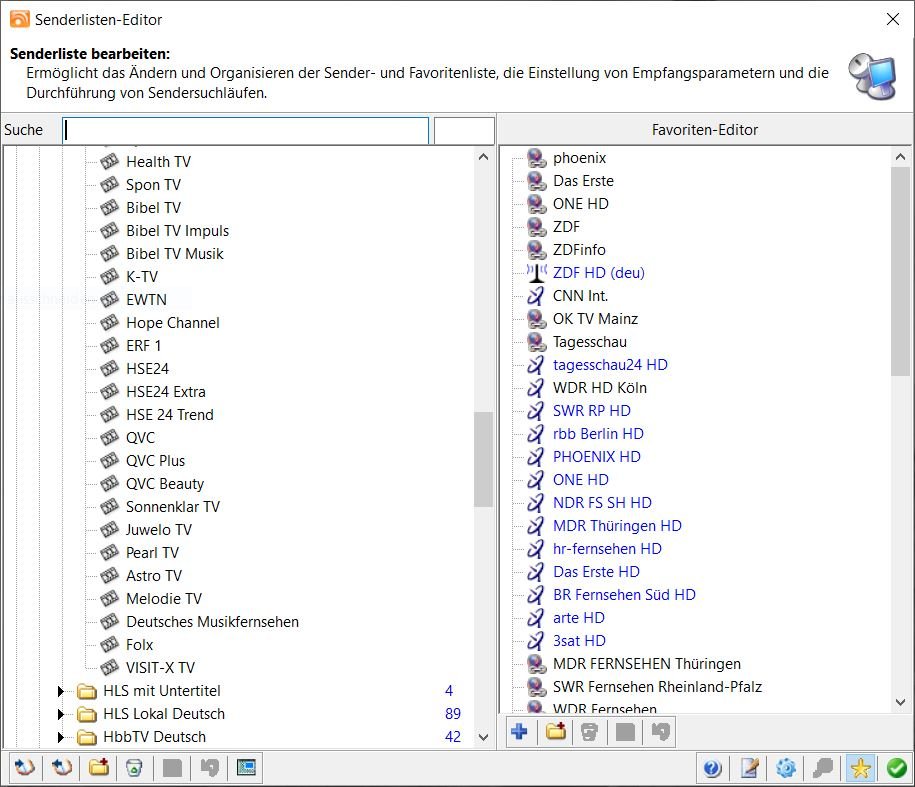Screen dimensions: 915x787
Task: Expand the HLS mit Untertitel folder
Action: 61,691
